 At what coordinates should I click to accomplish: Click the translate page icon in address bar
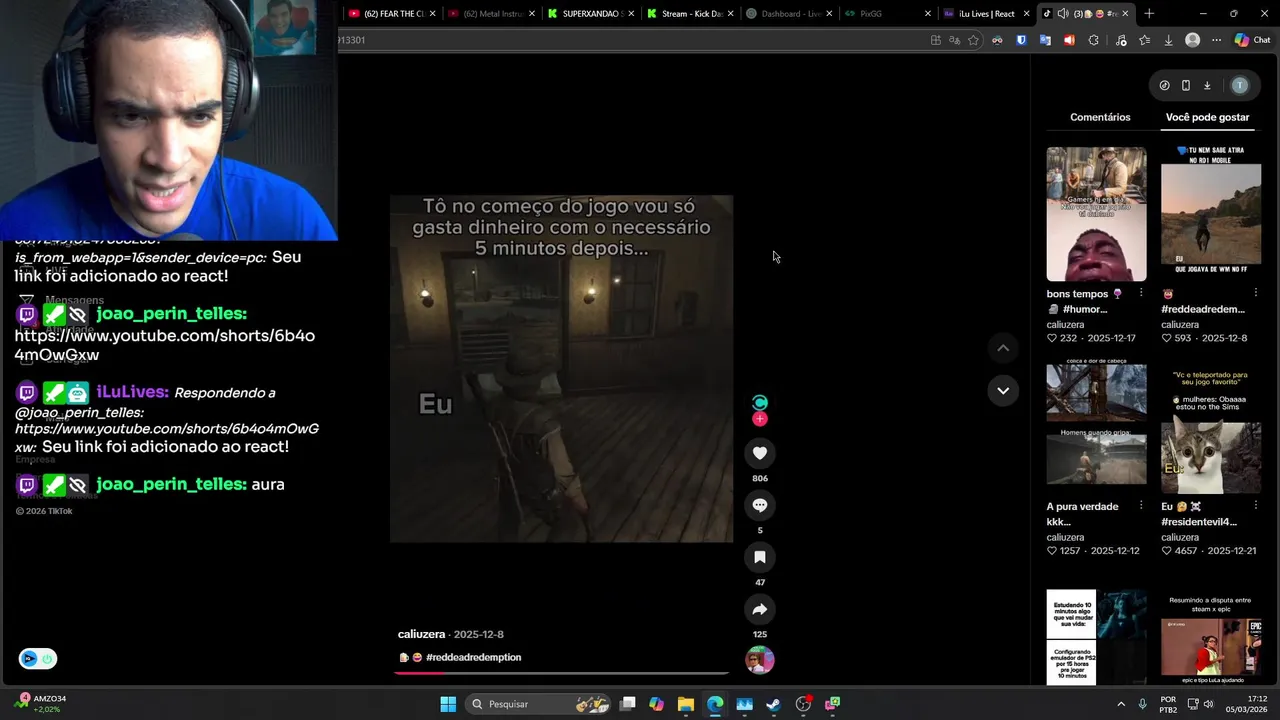pyautogui.click(x=954, y=40)
